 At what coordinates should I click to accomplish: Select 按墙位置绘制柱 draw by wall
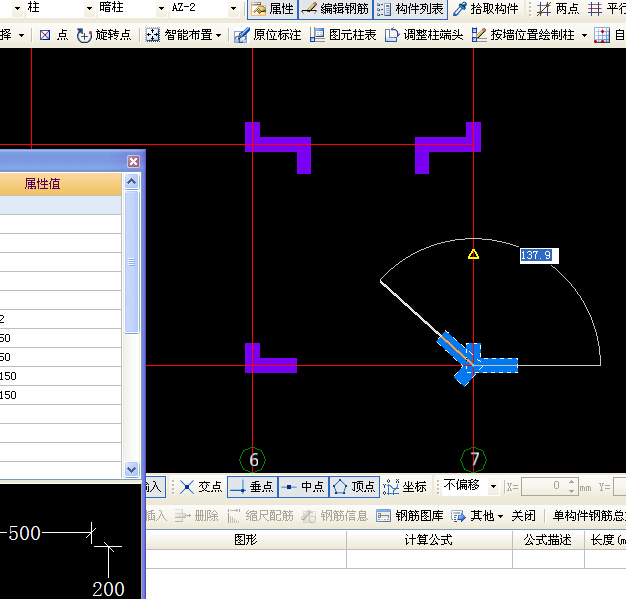[523, 35]
